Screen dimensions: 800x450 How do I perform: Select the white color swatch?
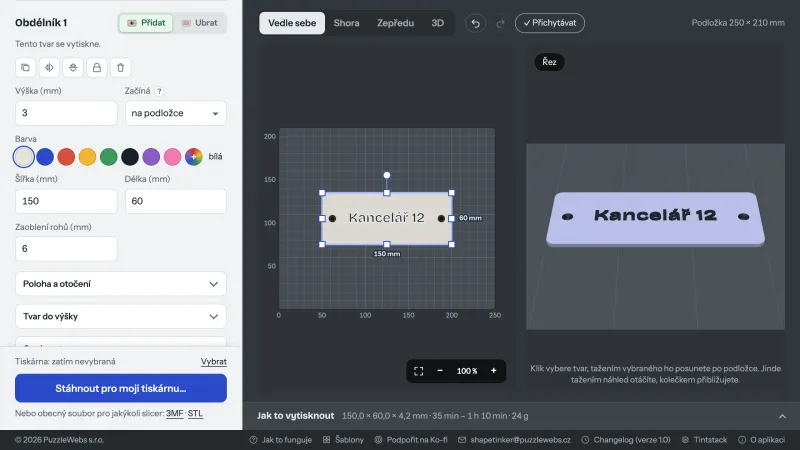pyautogui.click(x=23, y=157)
